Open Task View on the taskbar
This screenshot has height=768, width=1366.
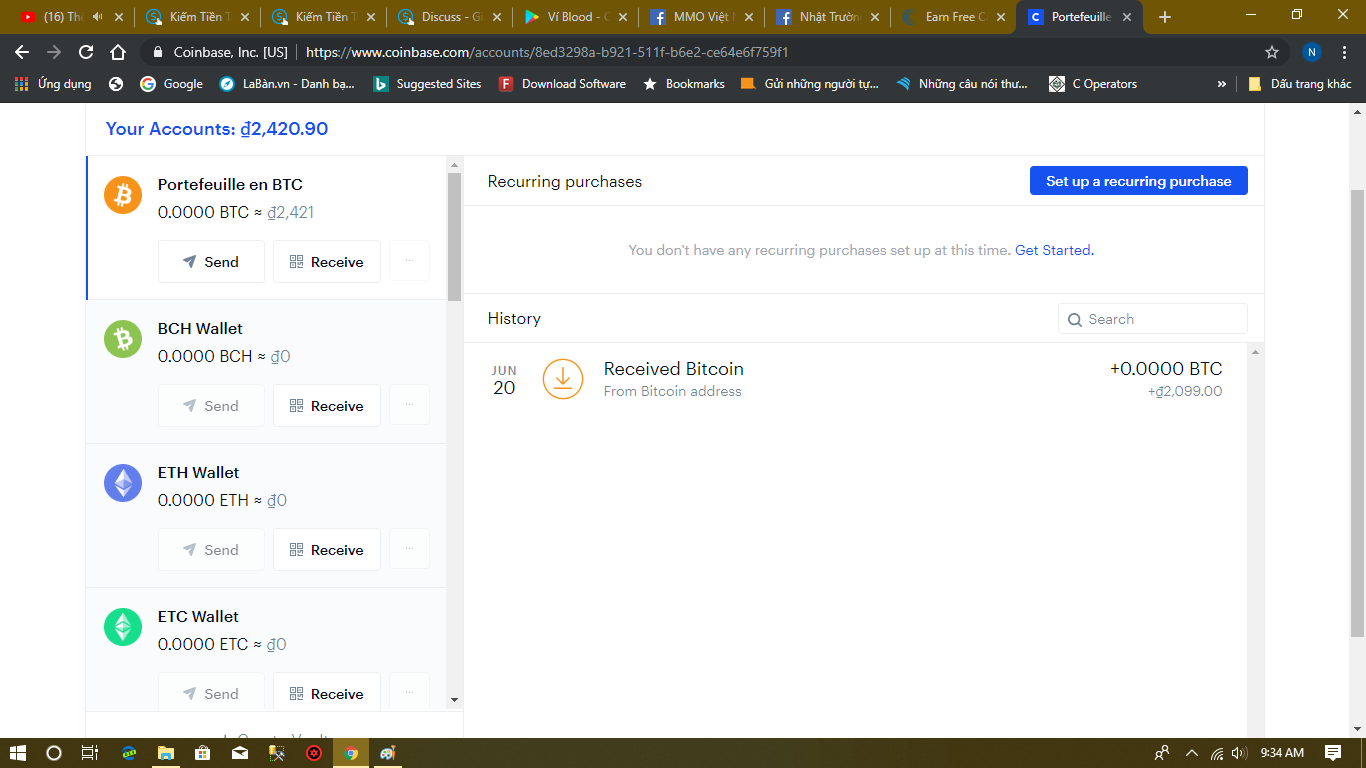(90, 753)
